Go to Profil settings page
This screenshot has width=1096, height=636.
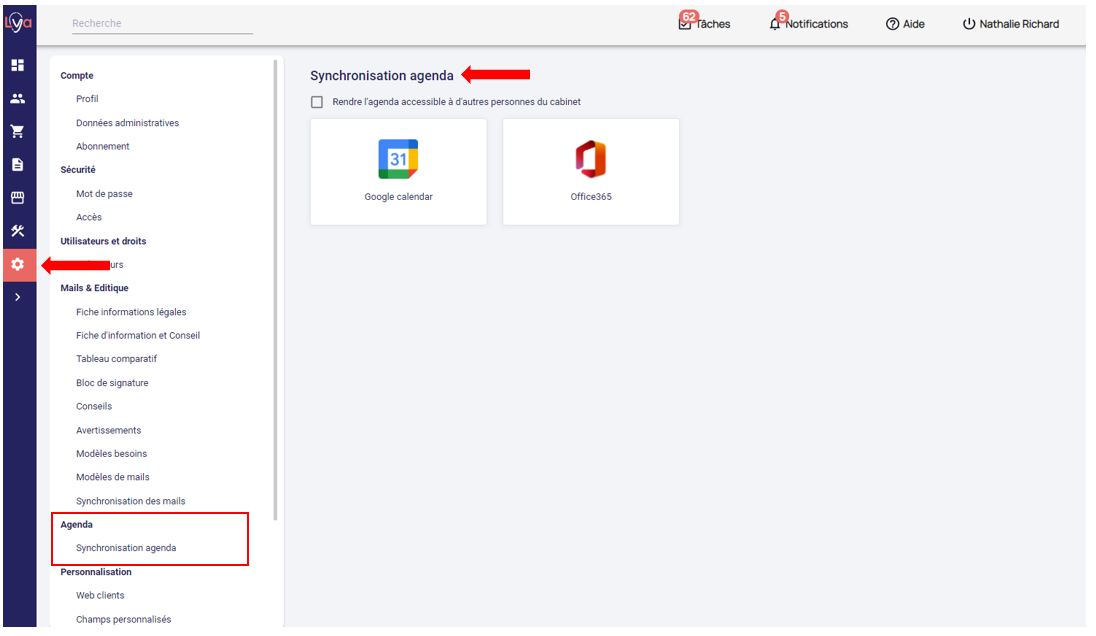click(87, 99)
